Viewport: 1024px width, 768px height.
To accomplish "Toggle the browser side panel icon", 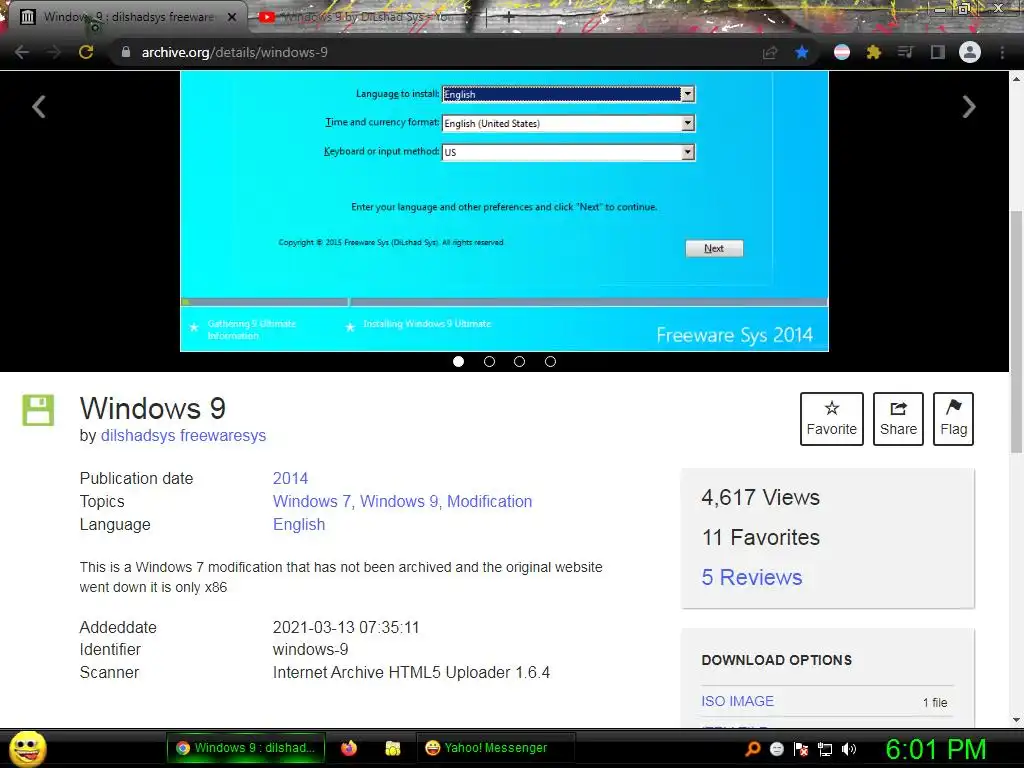I will pyautogui.click(x=938, y=52).
